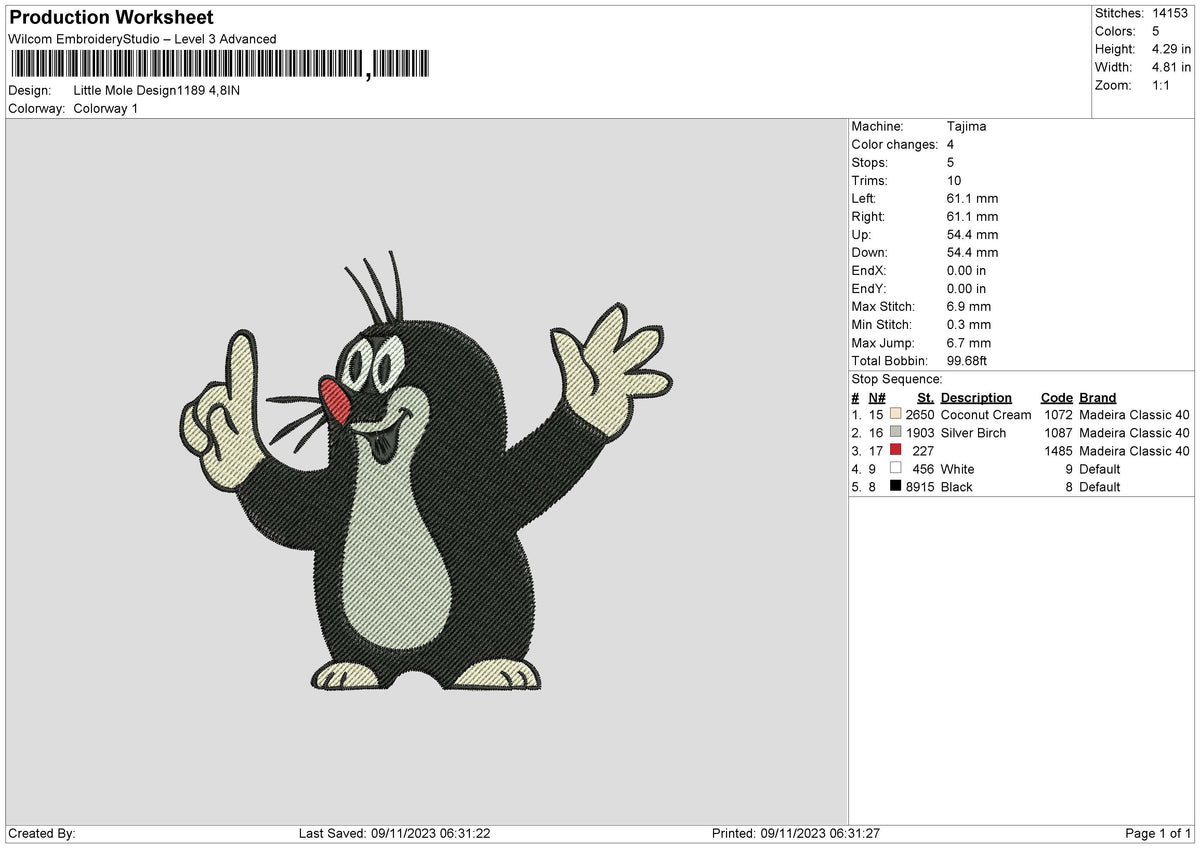This screenshot has height=848, width=1200.
Task: Click the Color changes value 4
Action: 950,144
